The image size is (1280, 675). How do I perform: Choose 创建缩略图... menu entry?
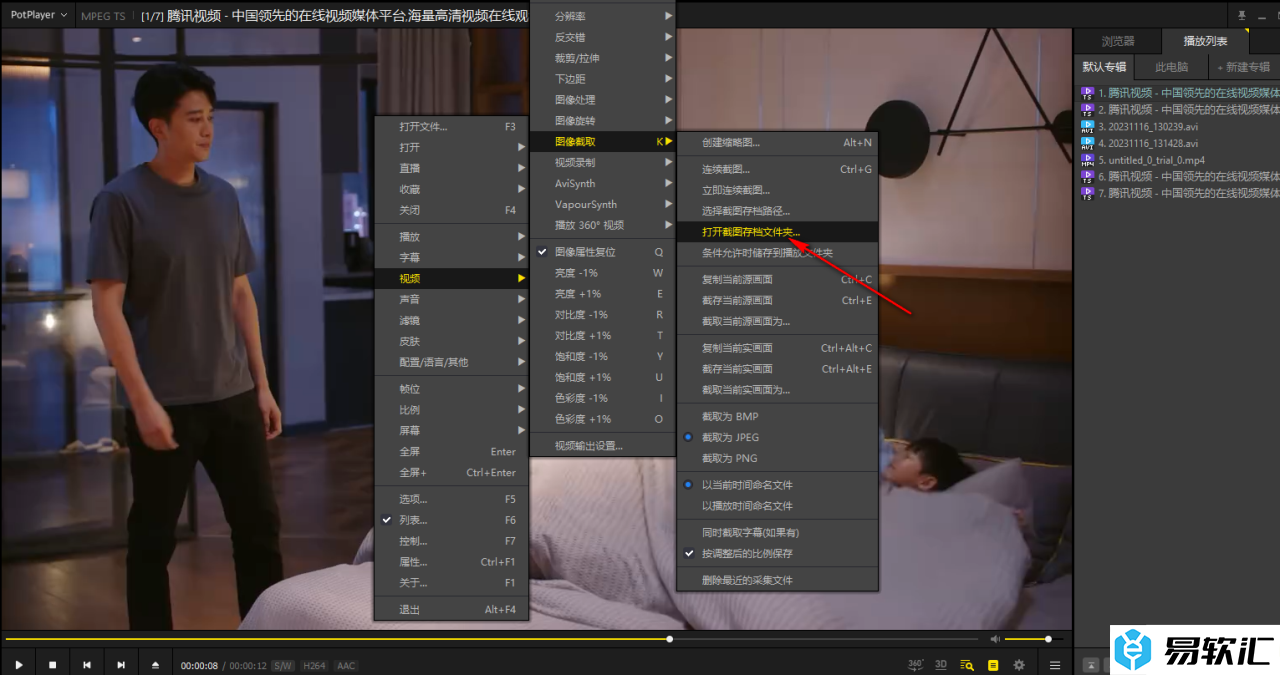[x=777, y=142]
